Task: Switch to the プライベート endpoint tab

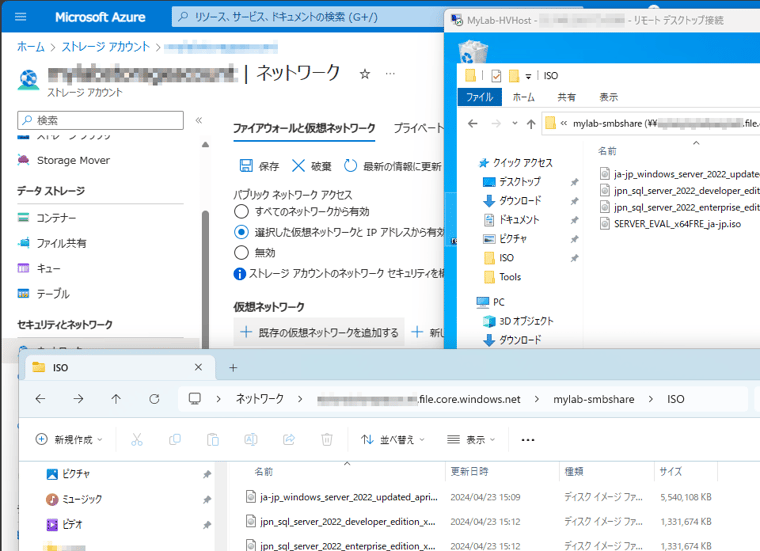Action: [x=419, y=128]
